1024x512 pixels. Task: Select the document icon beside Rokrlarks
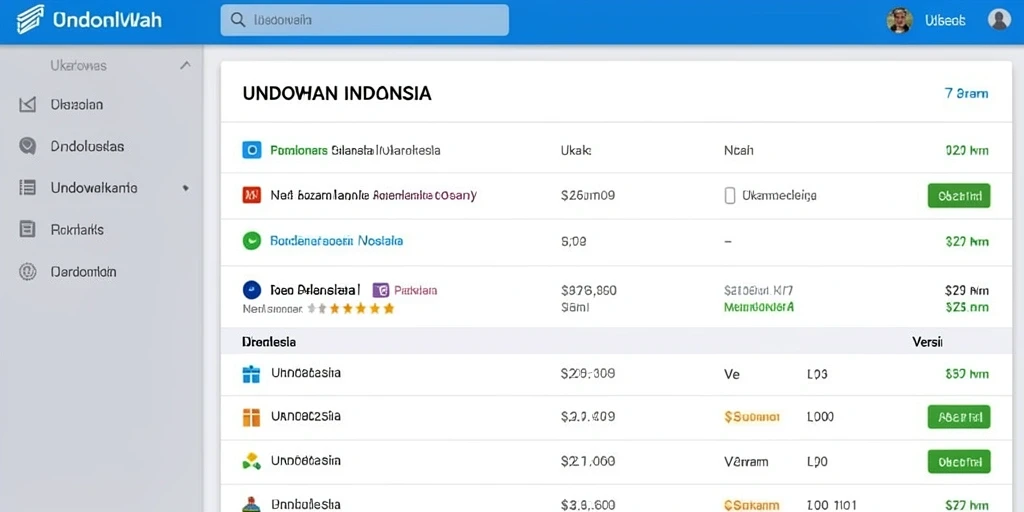pyautogui.click(x=27, y=229)
